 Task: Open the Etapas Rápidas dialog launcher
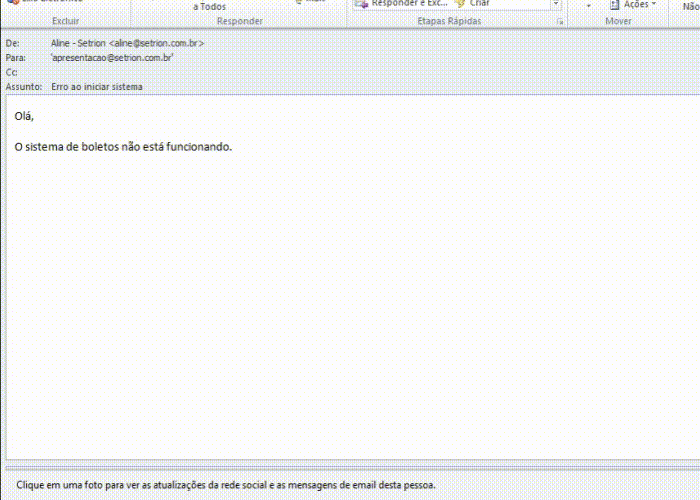point(560,21)
